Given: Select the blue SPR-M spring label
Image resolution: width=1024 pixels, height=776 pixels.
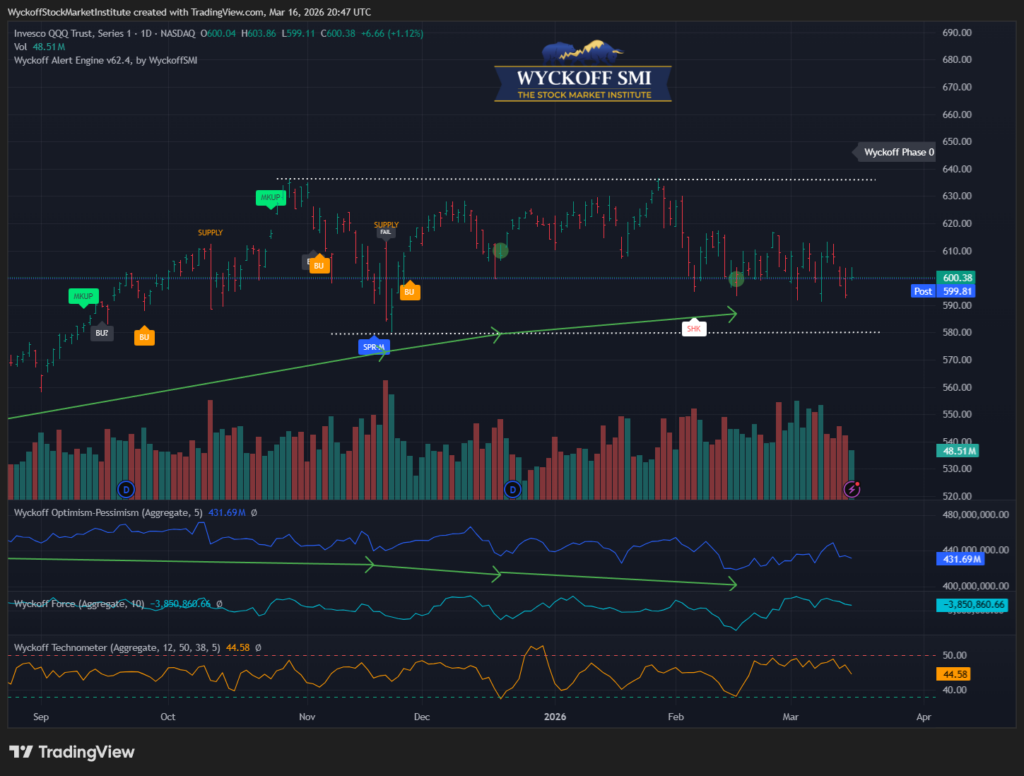Looking at the screenshot, I should [x=373, y=347].
